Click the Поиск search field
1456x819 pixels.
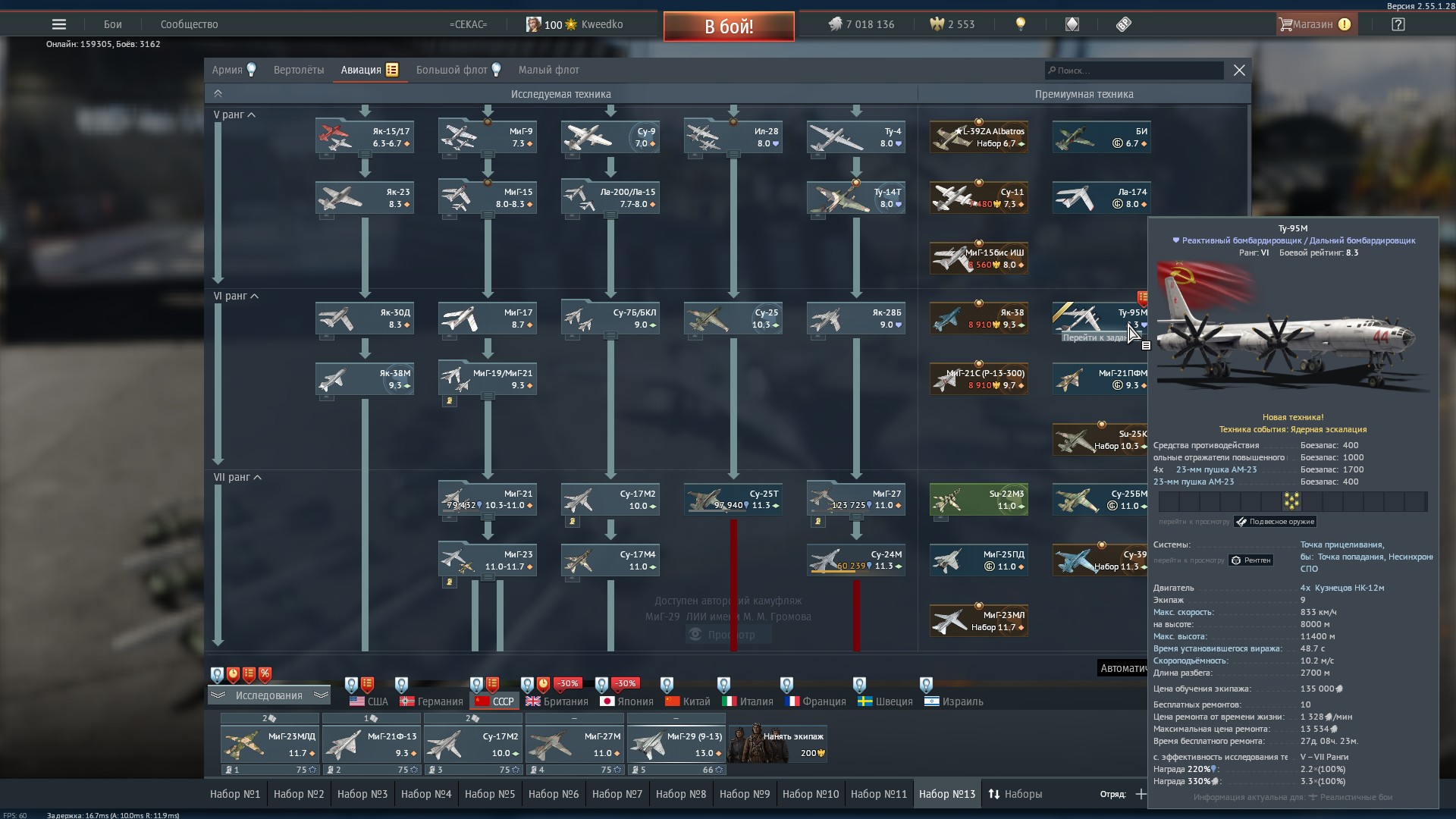(x=1134, y=71)
